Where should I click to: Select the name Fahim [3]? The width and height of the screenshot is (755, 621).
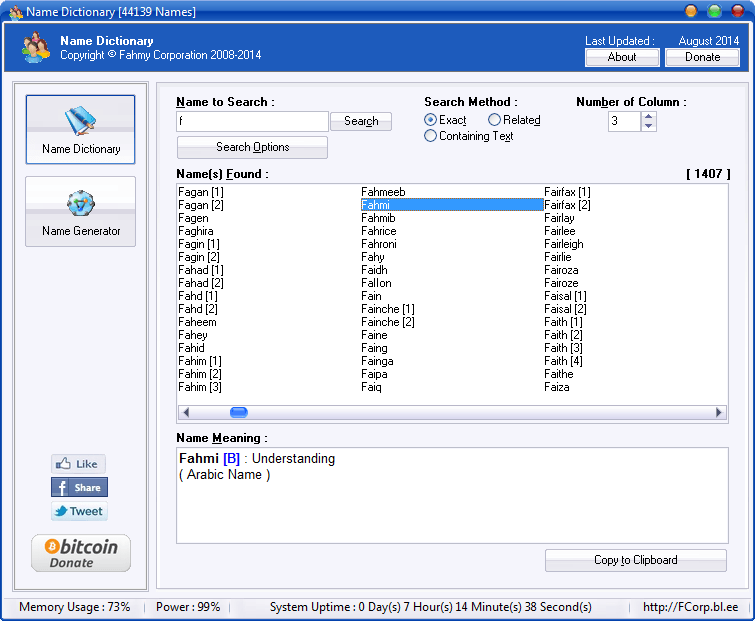point(200,387)
